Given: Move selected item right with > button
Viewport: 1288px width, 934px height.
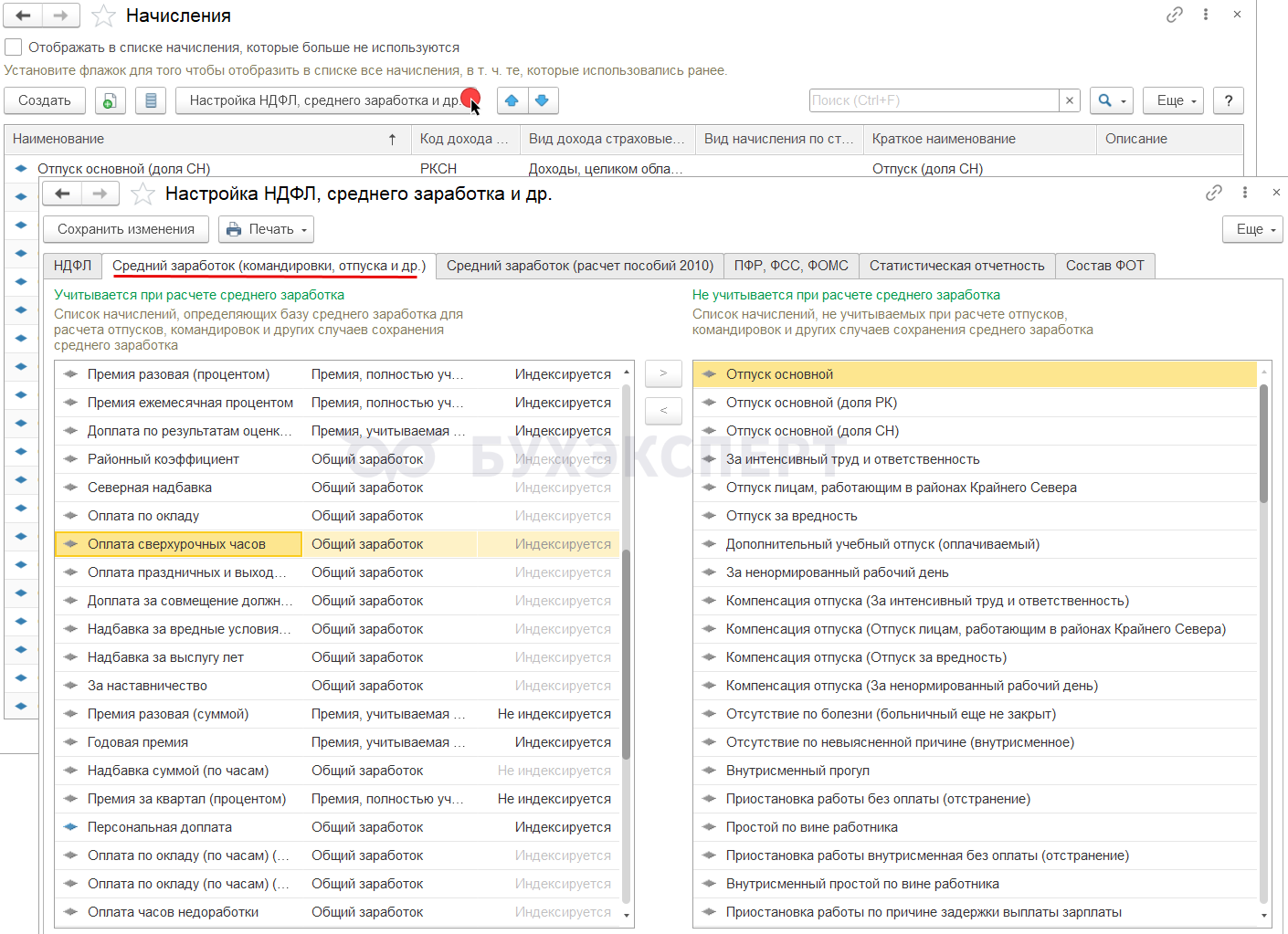Looking at the screenshot, I should click(663, 373).
